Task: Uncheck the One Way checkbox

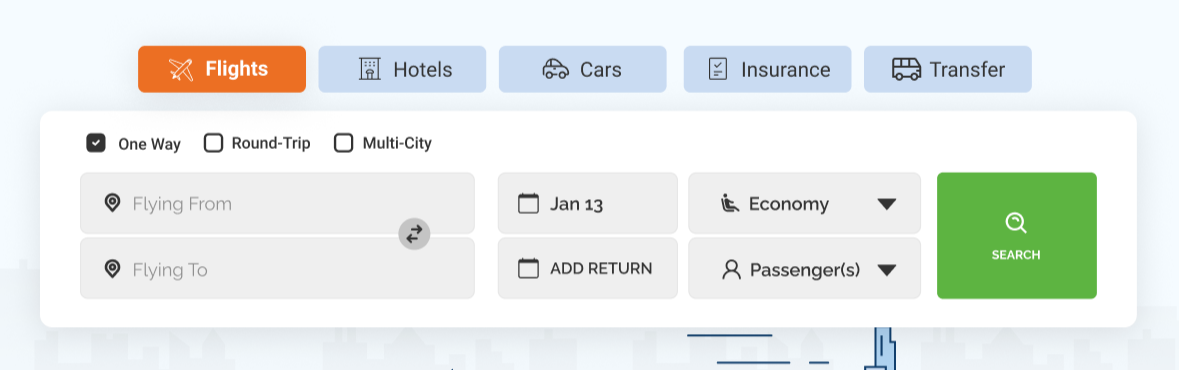Action: 95,143
